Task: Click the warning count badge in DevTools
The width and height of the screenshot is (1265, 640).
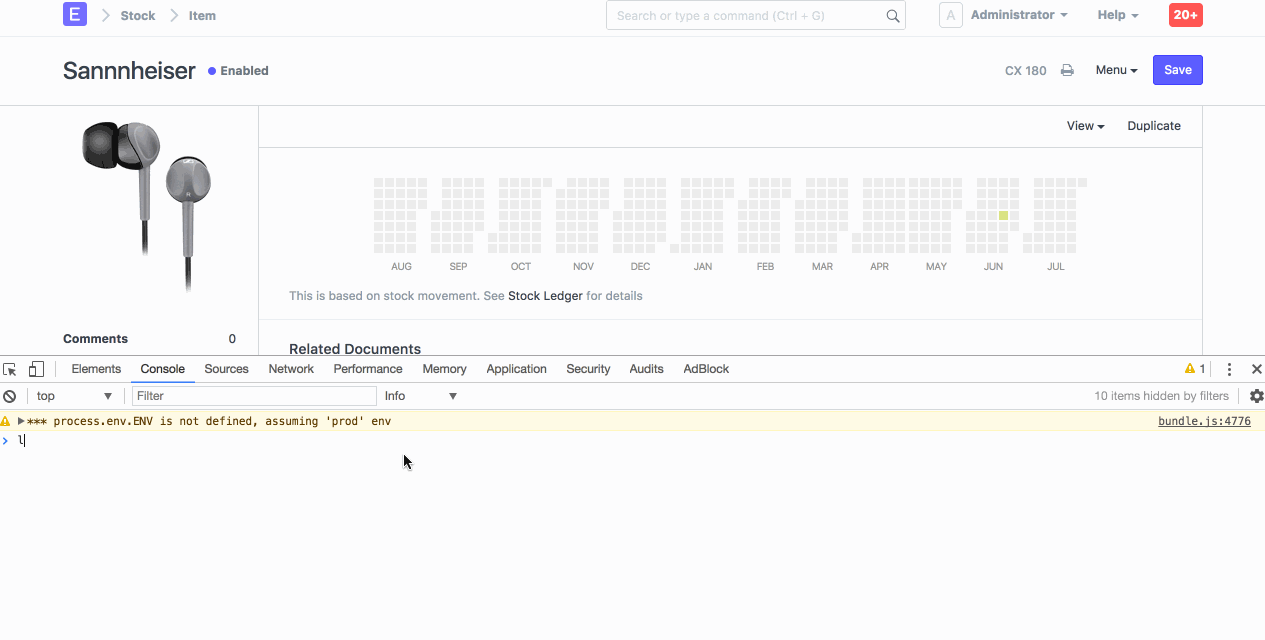Action: [1195, 369]
